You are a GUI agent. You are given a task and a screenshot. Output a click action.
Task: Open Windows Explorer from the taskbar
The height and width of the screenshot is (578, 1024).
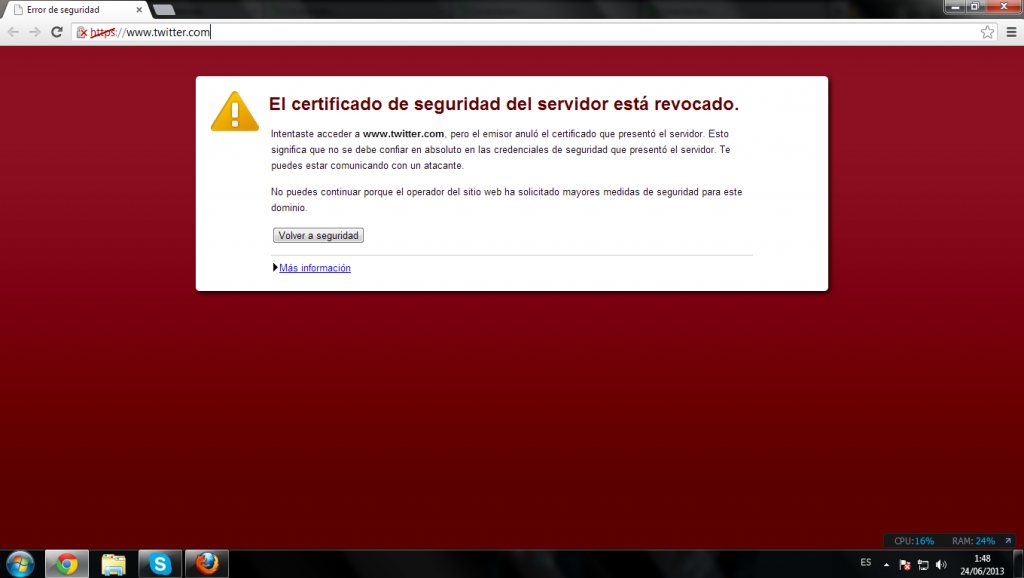[114, 564]
